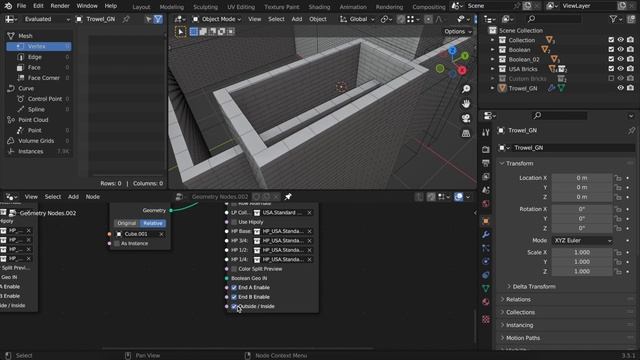Open the Modifiers wrench tab icon

coord(486,235)
